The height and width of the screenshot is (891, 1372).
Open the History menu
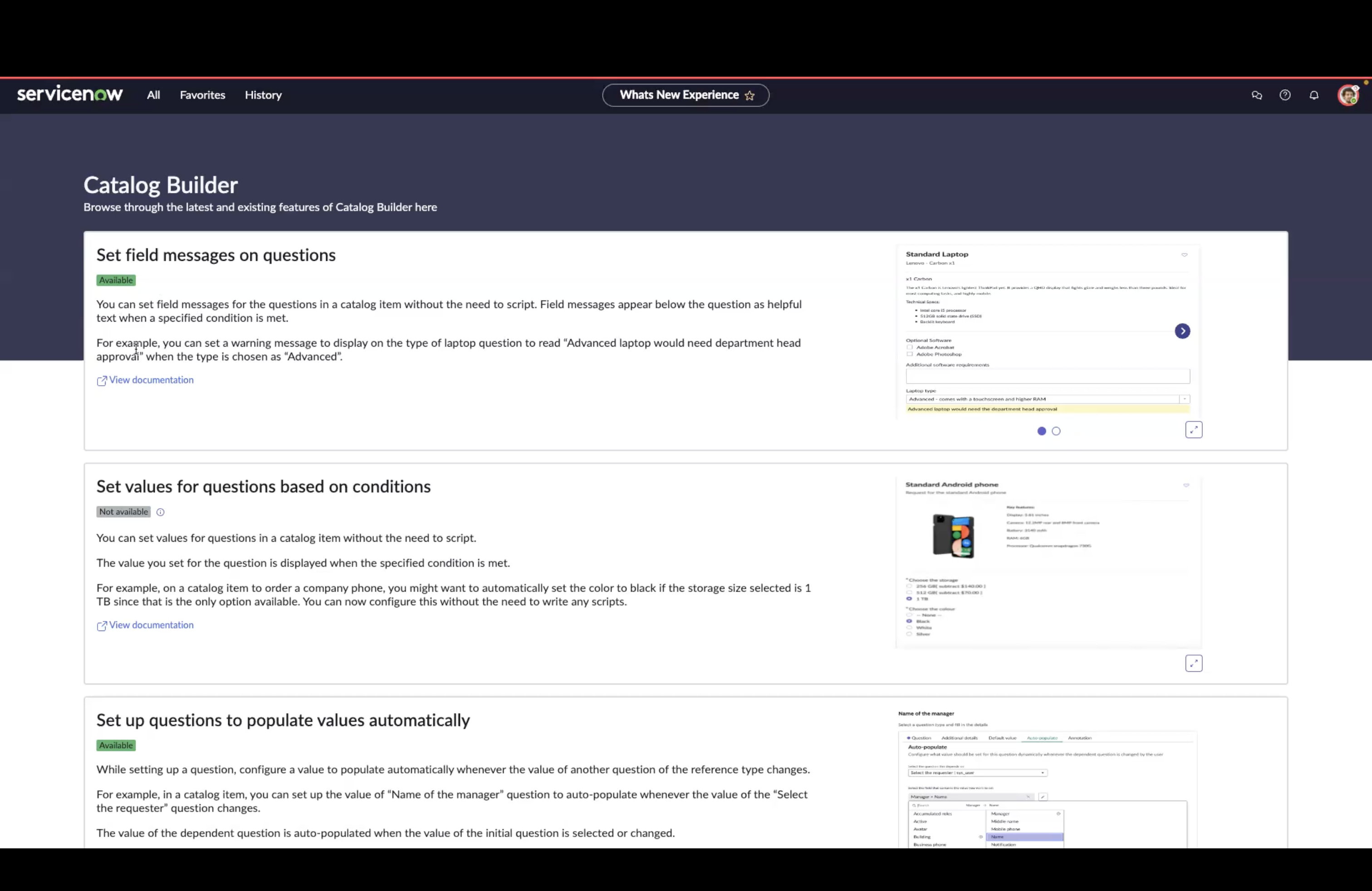click(x=264, y=95)
